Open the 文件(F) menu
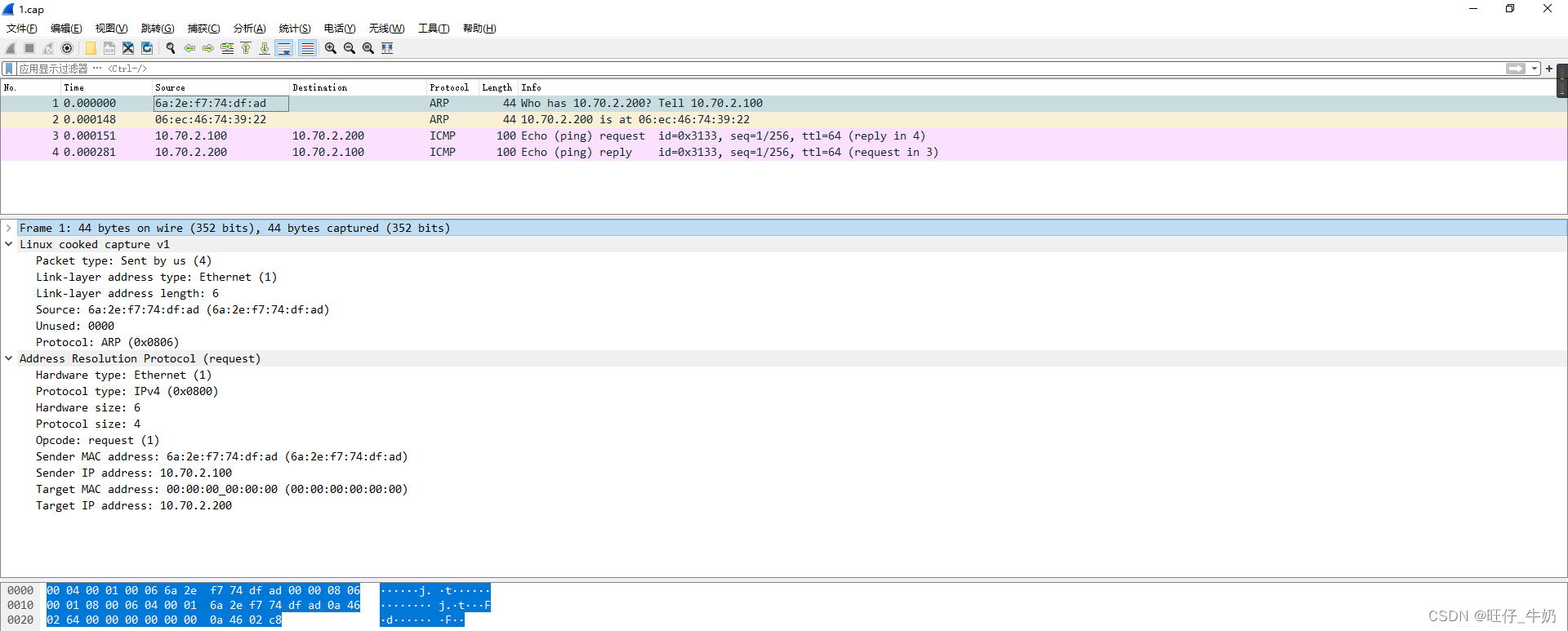 [x=22, y=29]
